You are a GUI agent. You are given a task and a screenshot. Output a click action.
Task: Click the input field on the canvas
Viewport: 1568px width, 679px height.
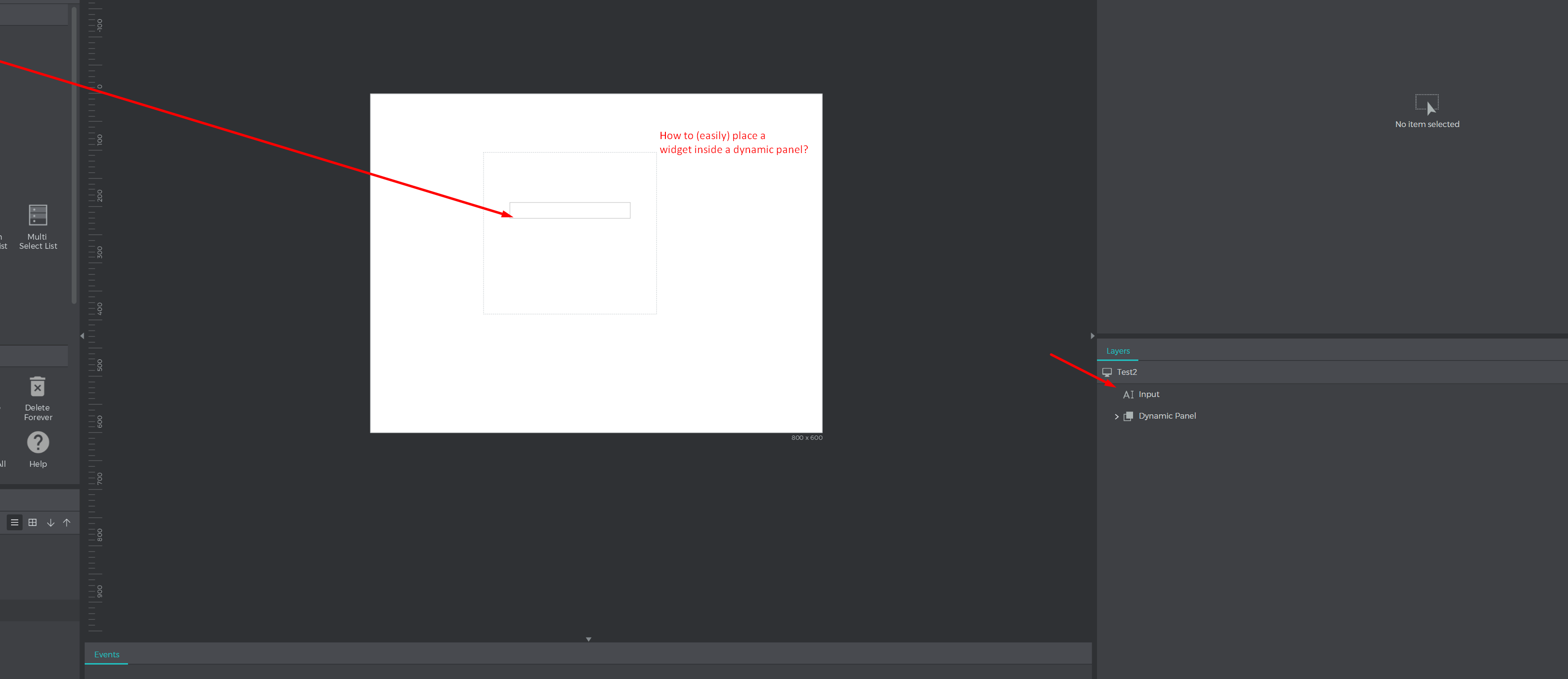[570, 211]
